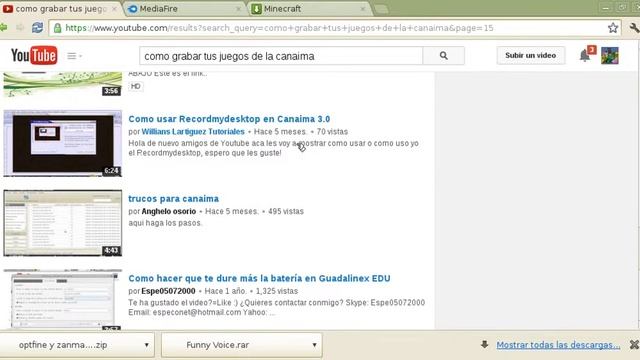Open Willians Lartiguez Tutoriales channel

click(x=193, y=131)
